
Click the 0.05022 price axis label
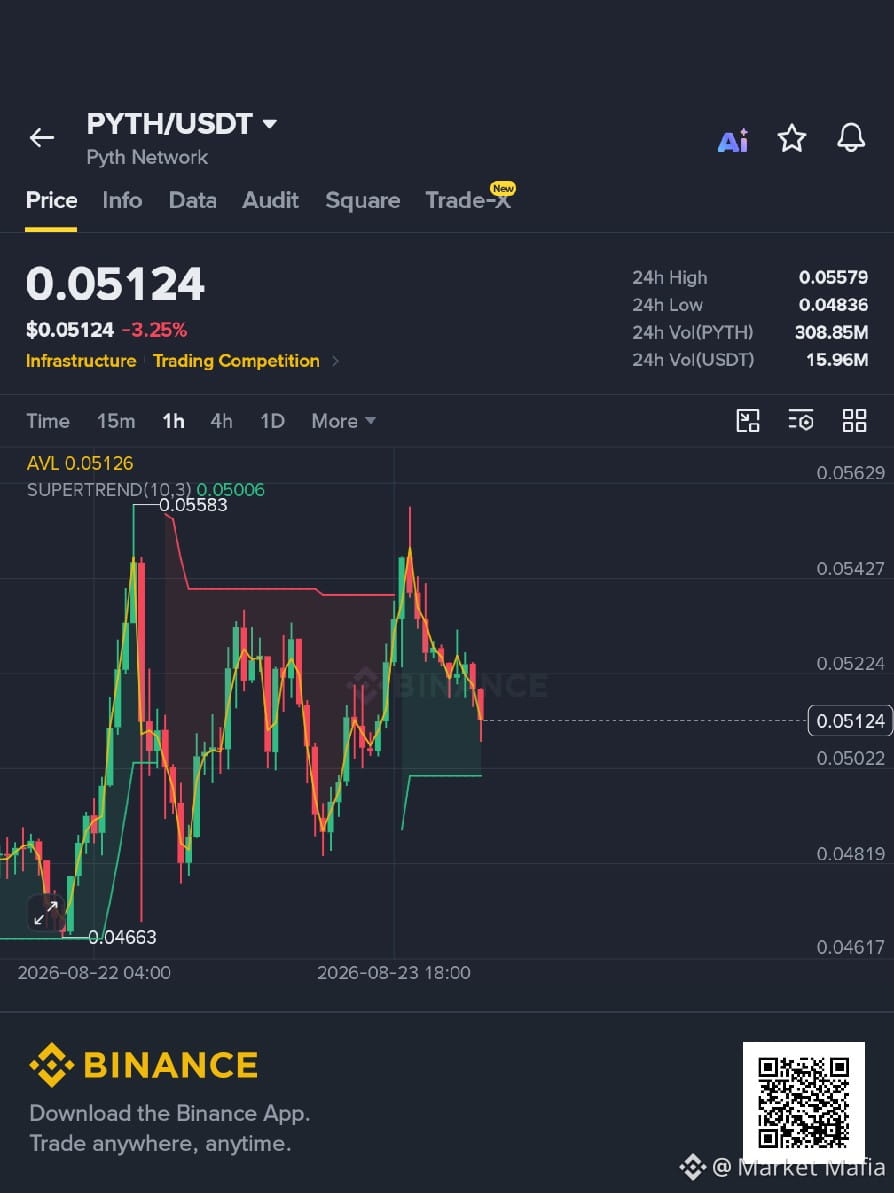click(x=851, y=759)
